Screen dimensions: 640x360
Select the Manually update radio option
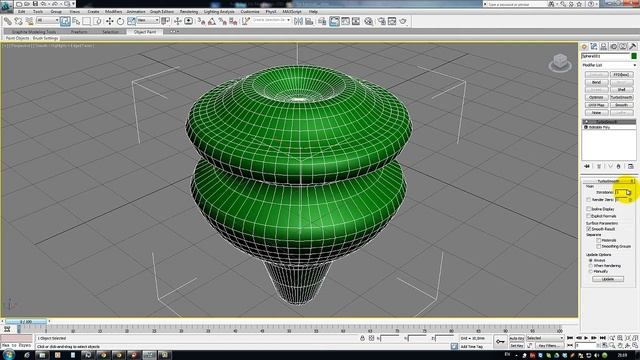(x=591, y=271)
